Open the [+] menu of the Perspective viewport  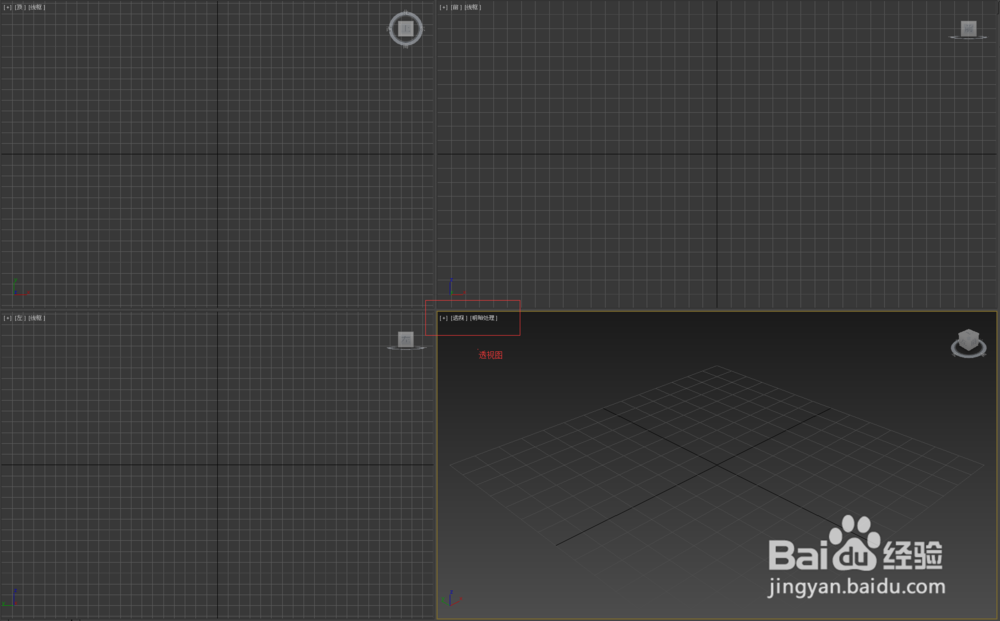[x=444, y=318]
